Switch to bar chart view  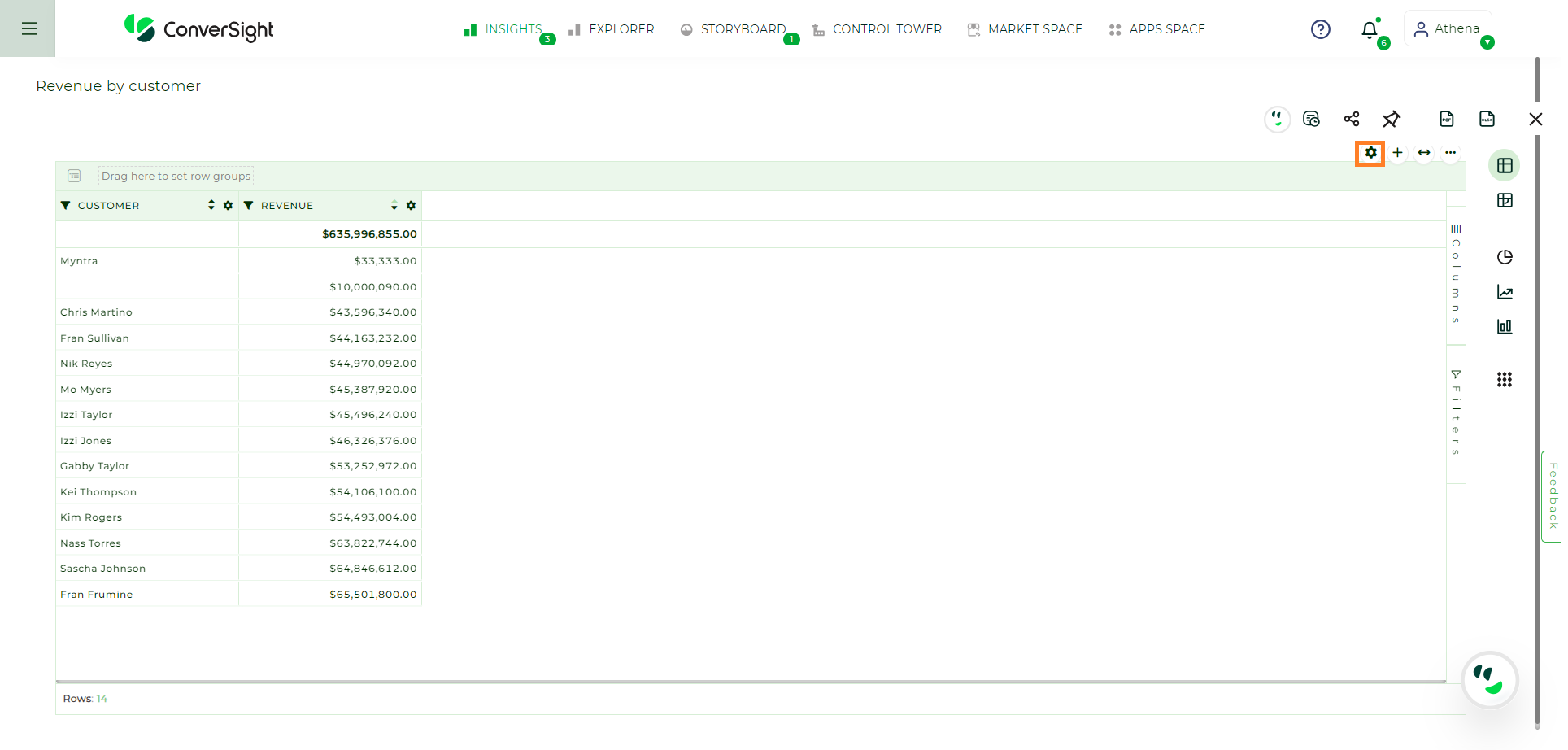coord(1505,326)
